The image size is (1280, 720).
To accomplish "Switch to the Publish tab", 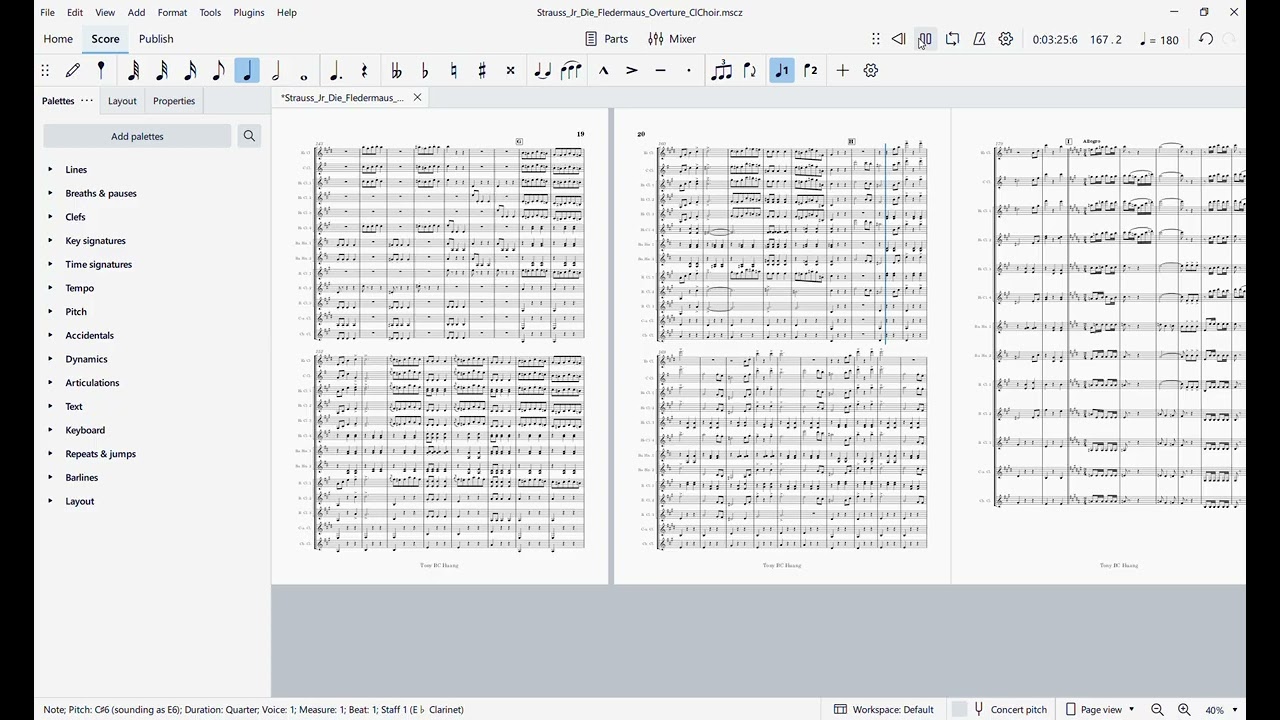I will pos(156,40).
